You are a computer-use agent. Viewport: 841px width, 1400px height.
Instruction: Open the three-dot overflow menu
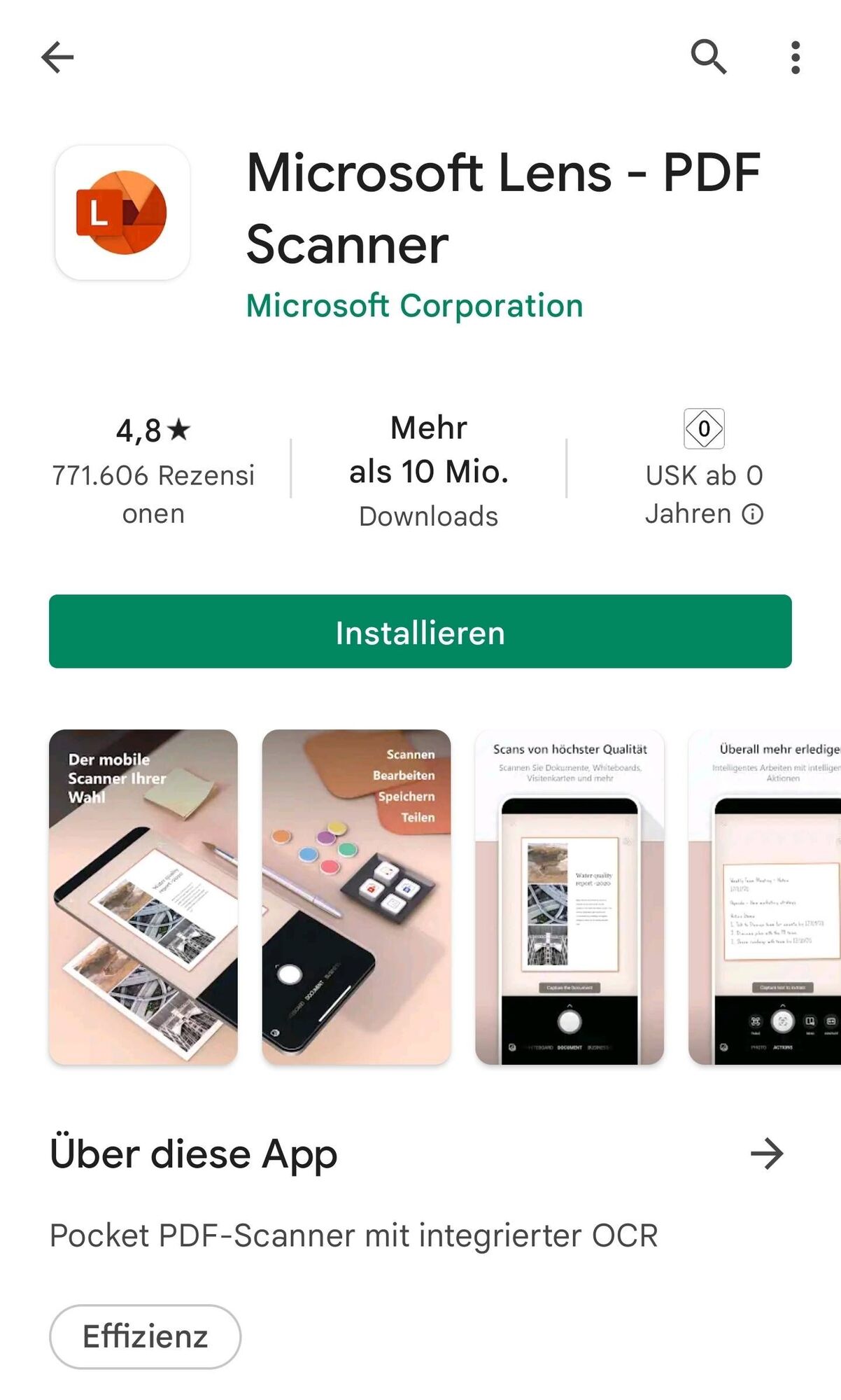(796, 57)
